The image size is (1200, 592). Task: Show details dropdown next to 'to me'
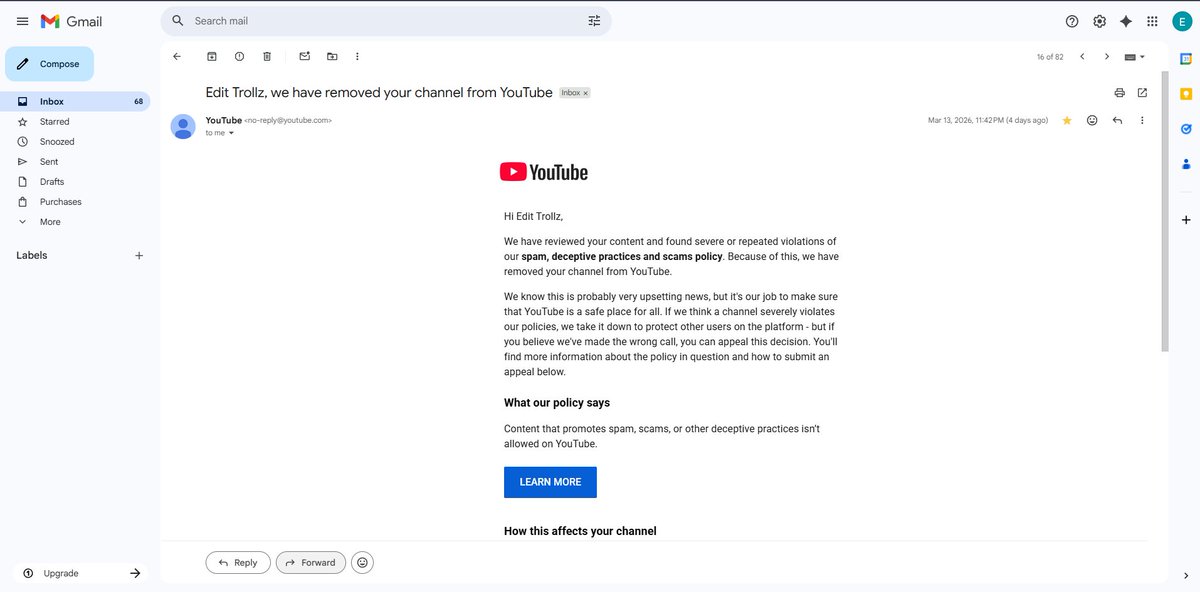(231, 133)
